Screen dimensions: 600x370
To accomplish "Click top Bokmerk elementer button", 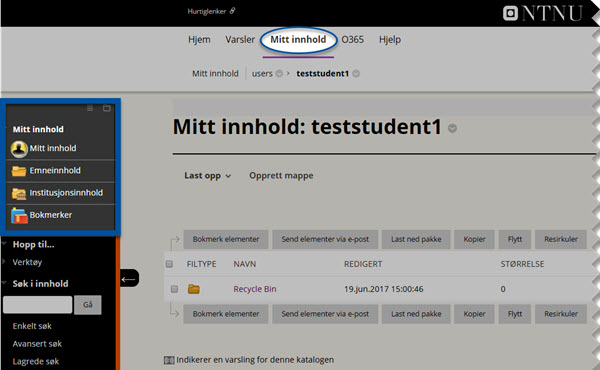I will pyautogui.click(x=226, y=239).
